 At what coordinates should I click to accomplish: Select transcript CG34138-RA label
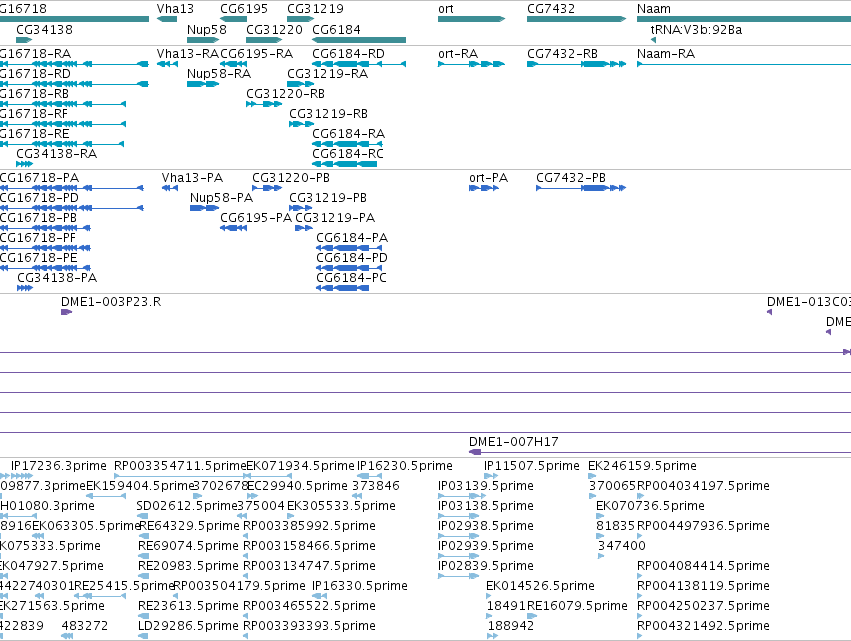[x=56, y=154]
